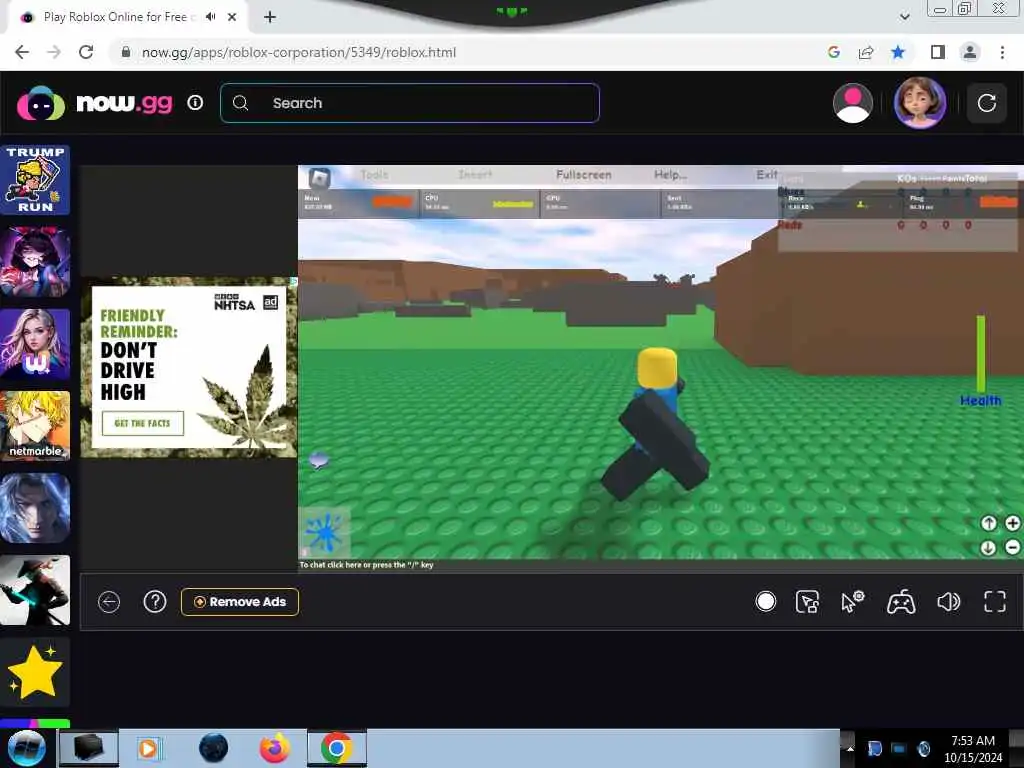
Task: Open the netmarble game thumbnail
Action: (x=35, y=426)
